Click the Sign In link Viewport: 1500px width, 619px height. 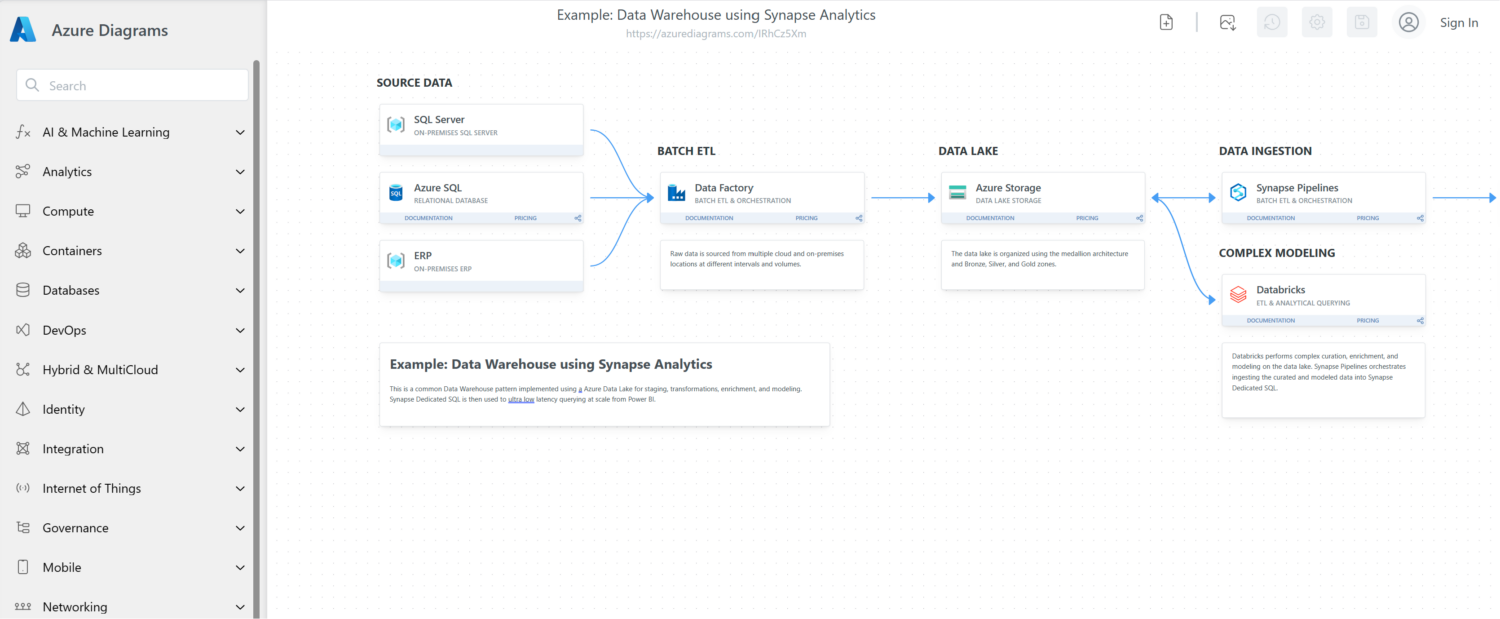point(1459,23)
